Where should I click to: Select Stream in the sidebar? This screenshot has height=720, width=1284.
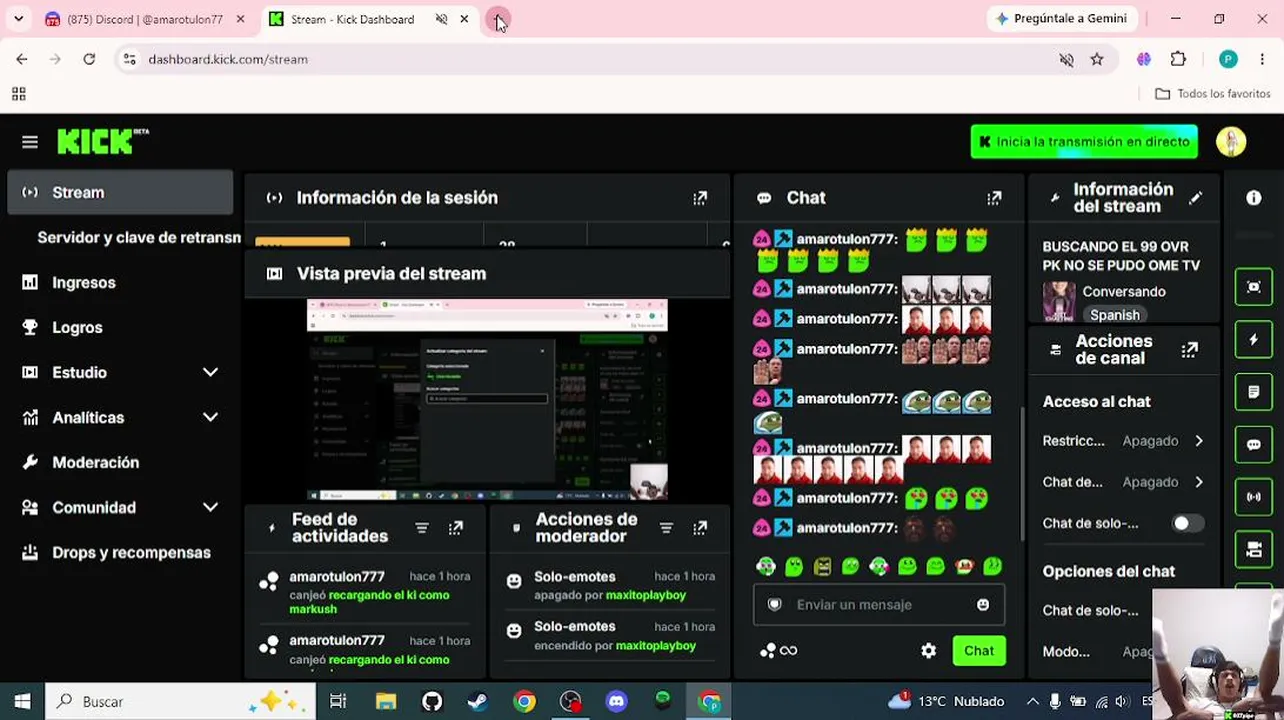coord(120,193)
